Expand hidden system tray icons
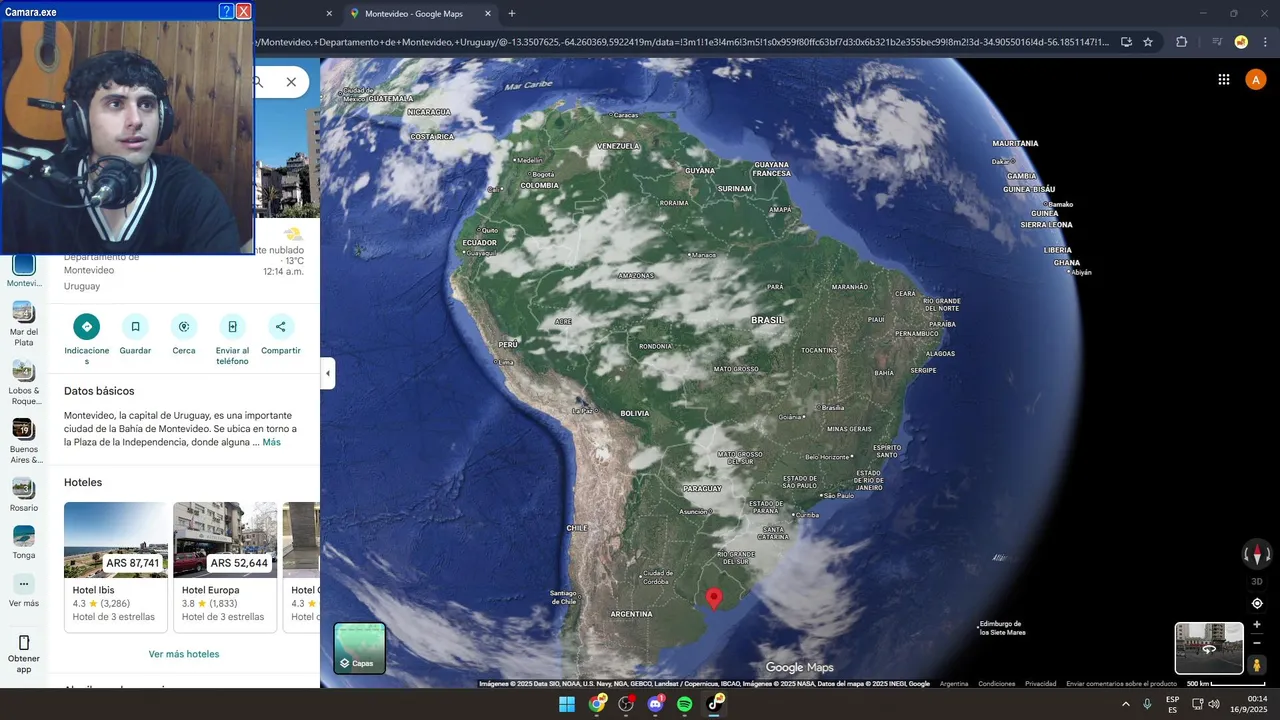1280x720 pixels. (x=1126, y=704)
